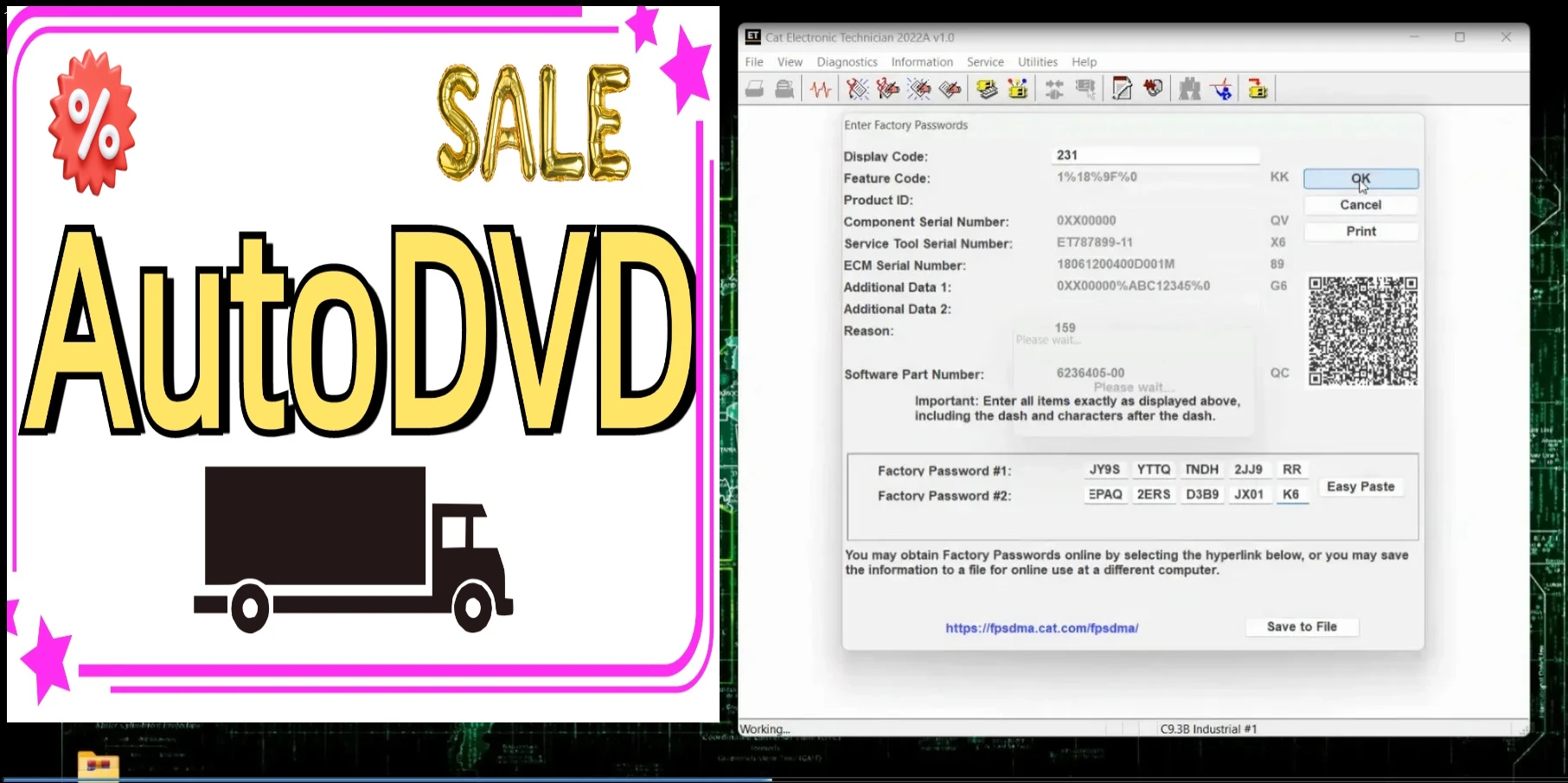Image resolution: width=1568 pixels, height=783 pixels.
Task: View Active Diagnostic Codes icon
Action: click(x=854, y=88)
